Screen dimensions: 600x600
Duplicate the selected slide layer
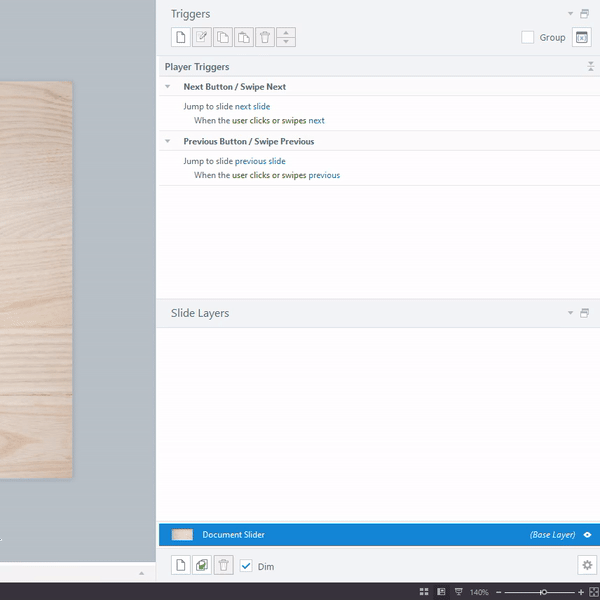(x=202, y=565)
